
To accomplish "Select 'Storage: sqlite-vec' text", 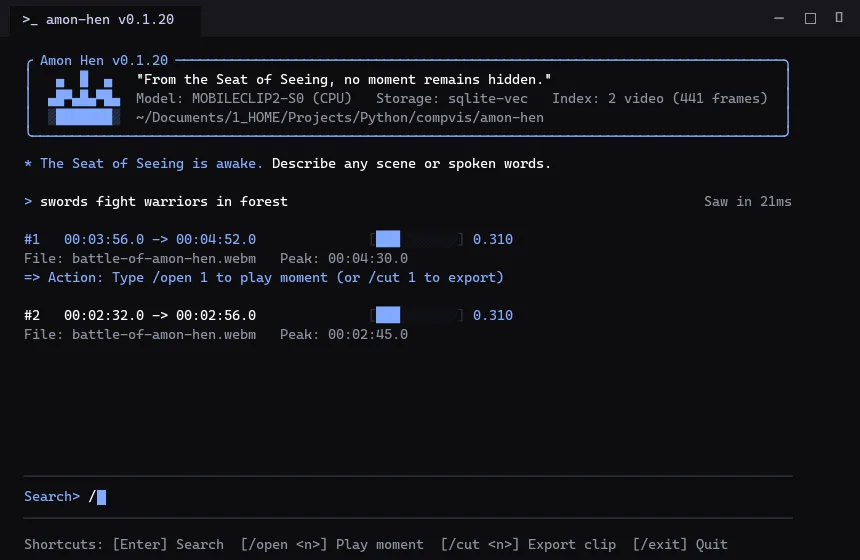I will point(451,99).
